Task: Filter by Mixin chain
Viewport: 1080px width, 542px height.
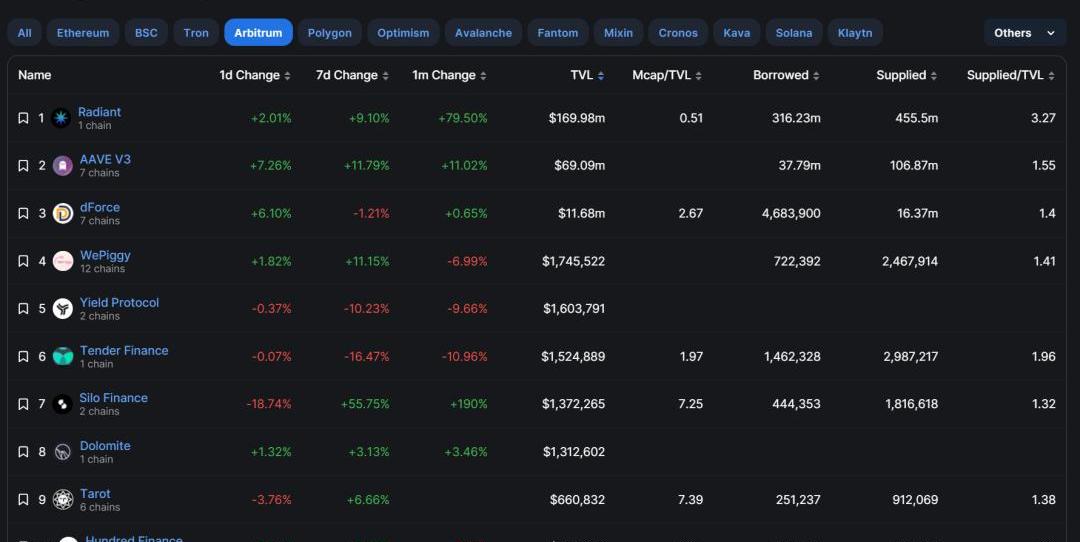Action: 619,32
